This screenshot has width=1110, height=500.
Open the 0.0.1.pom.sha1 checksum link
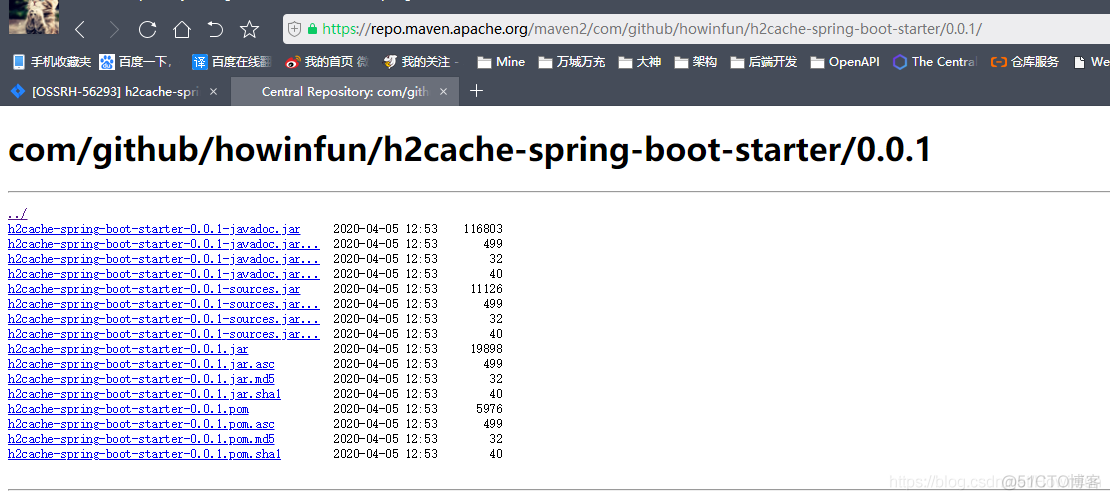[144, 454]
